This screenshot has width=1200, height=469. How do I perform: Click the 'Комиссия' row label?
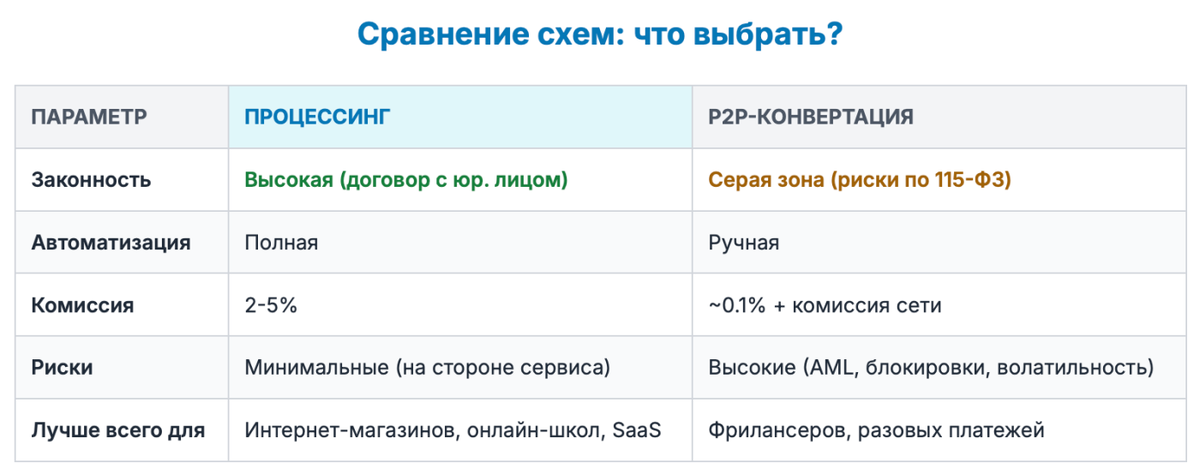pyautogui.click(x=82, y=305)
